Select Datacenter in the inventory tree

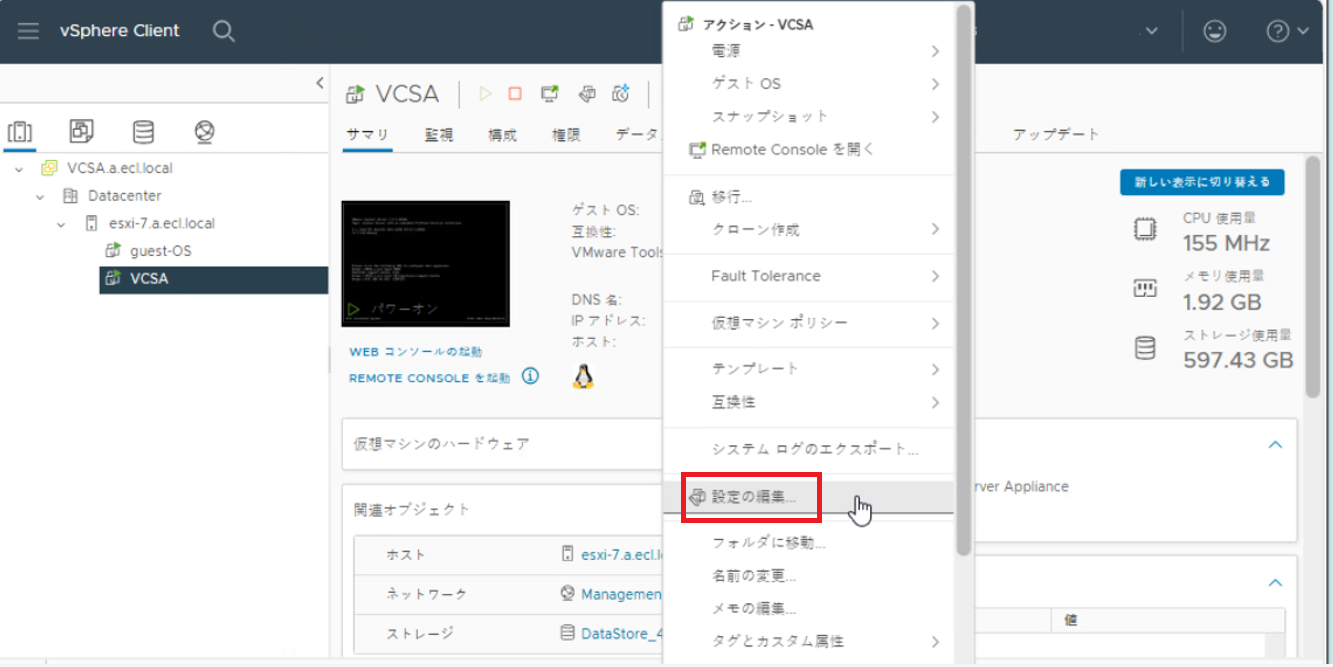click(124, 196)
